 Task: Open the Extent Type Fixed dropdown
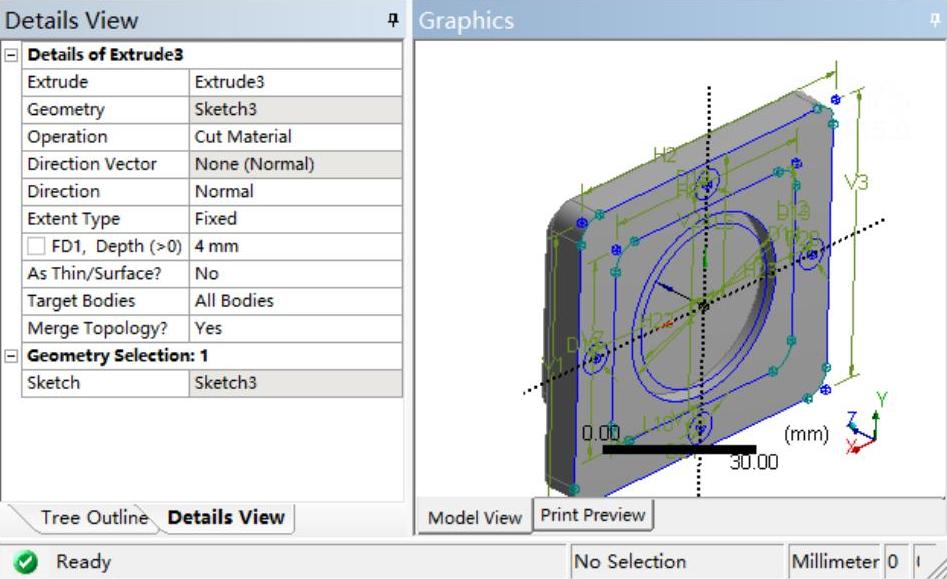[x=295, y=219]
